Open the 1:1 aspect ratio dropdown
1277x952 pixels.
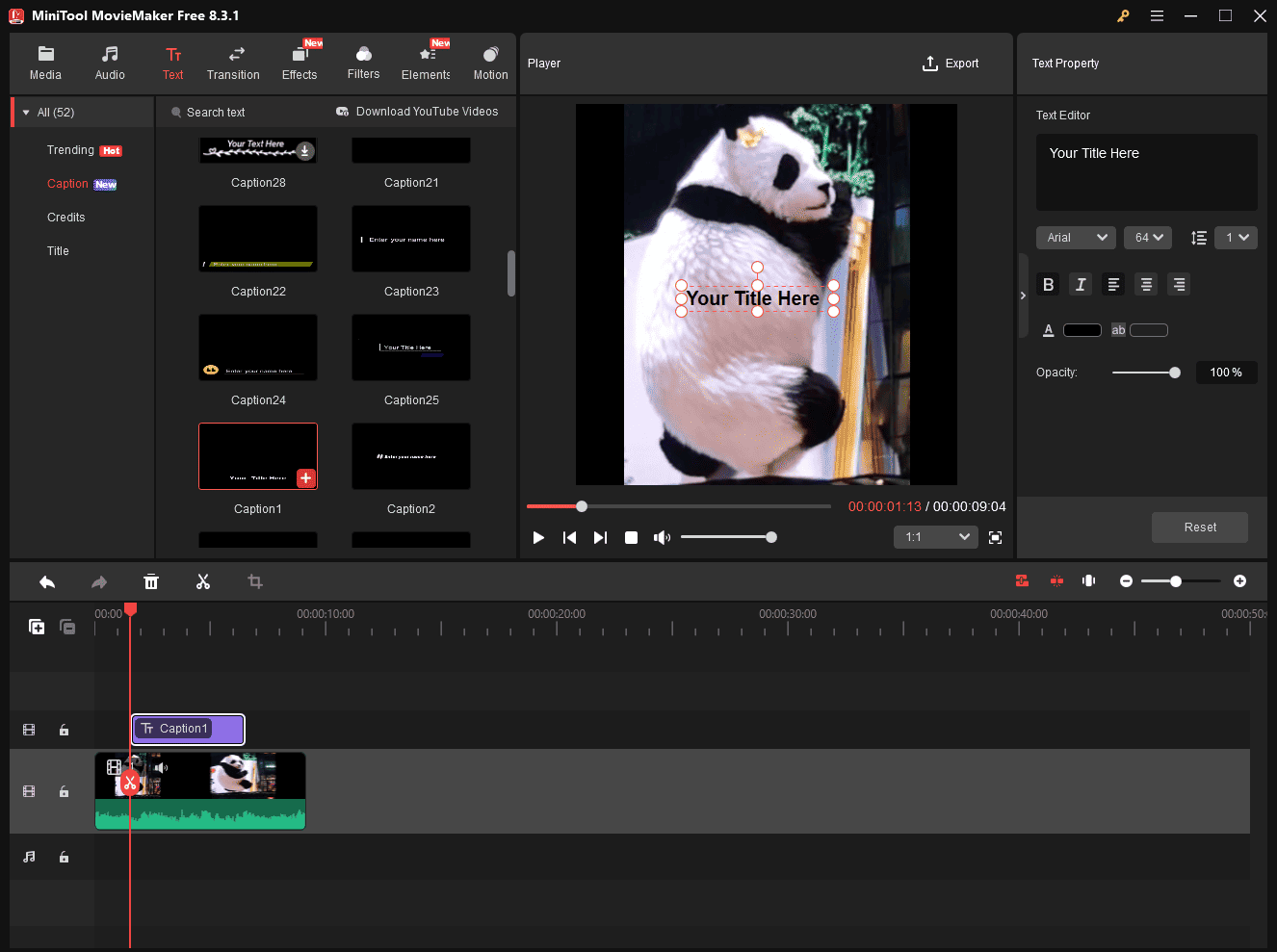point(935,537)
